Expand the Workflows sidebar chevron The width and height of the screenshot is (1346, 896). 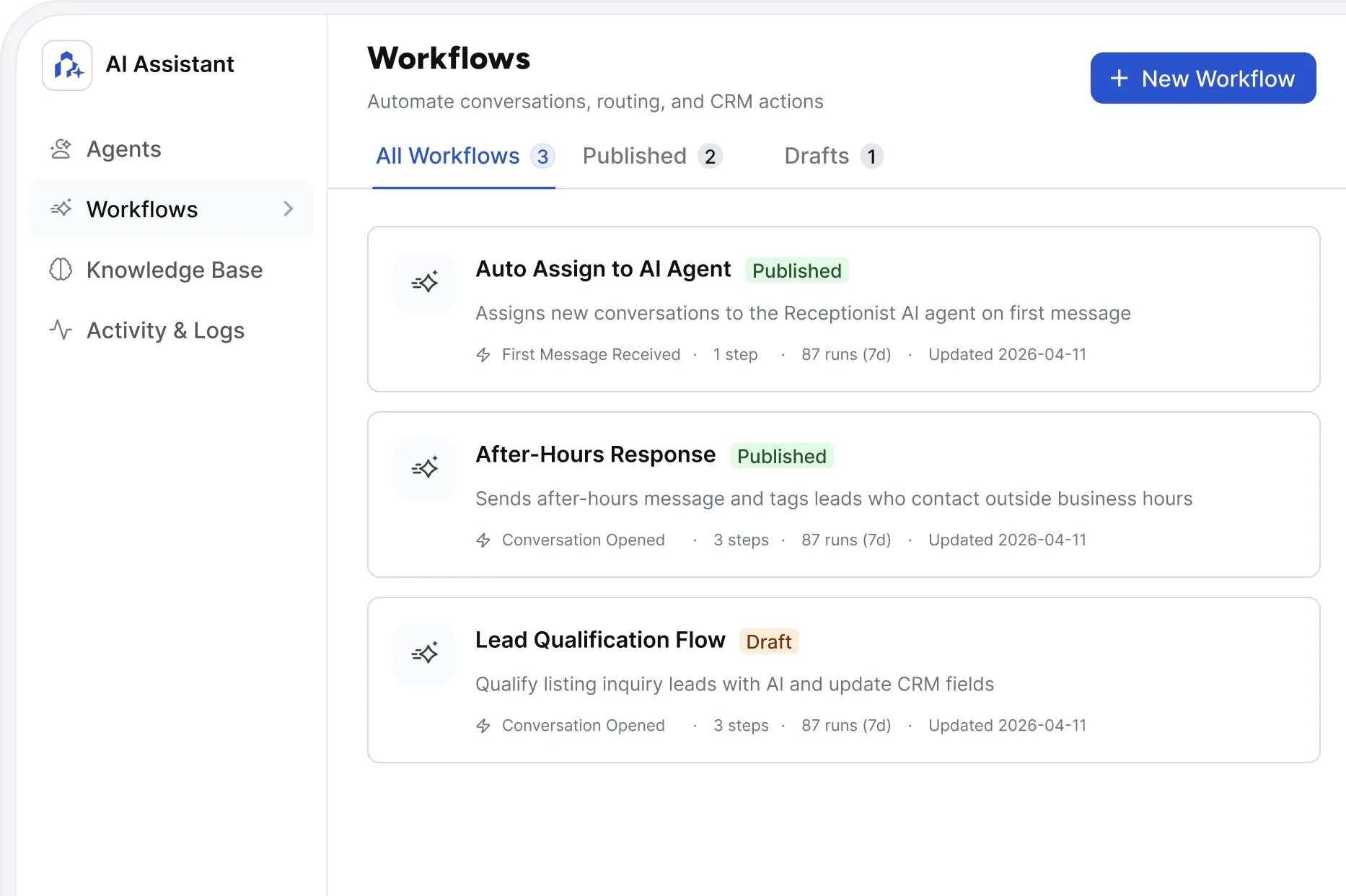[289, 209]
